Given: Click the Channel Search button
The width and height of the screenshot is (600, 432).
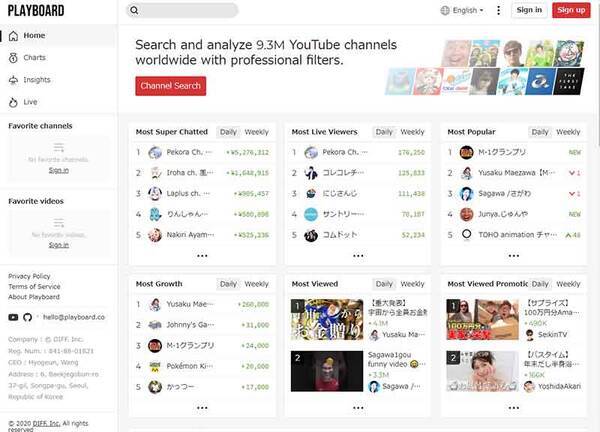Looking at the screenshot, I should pos(171,86).
